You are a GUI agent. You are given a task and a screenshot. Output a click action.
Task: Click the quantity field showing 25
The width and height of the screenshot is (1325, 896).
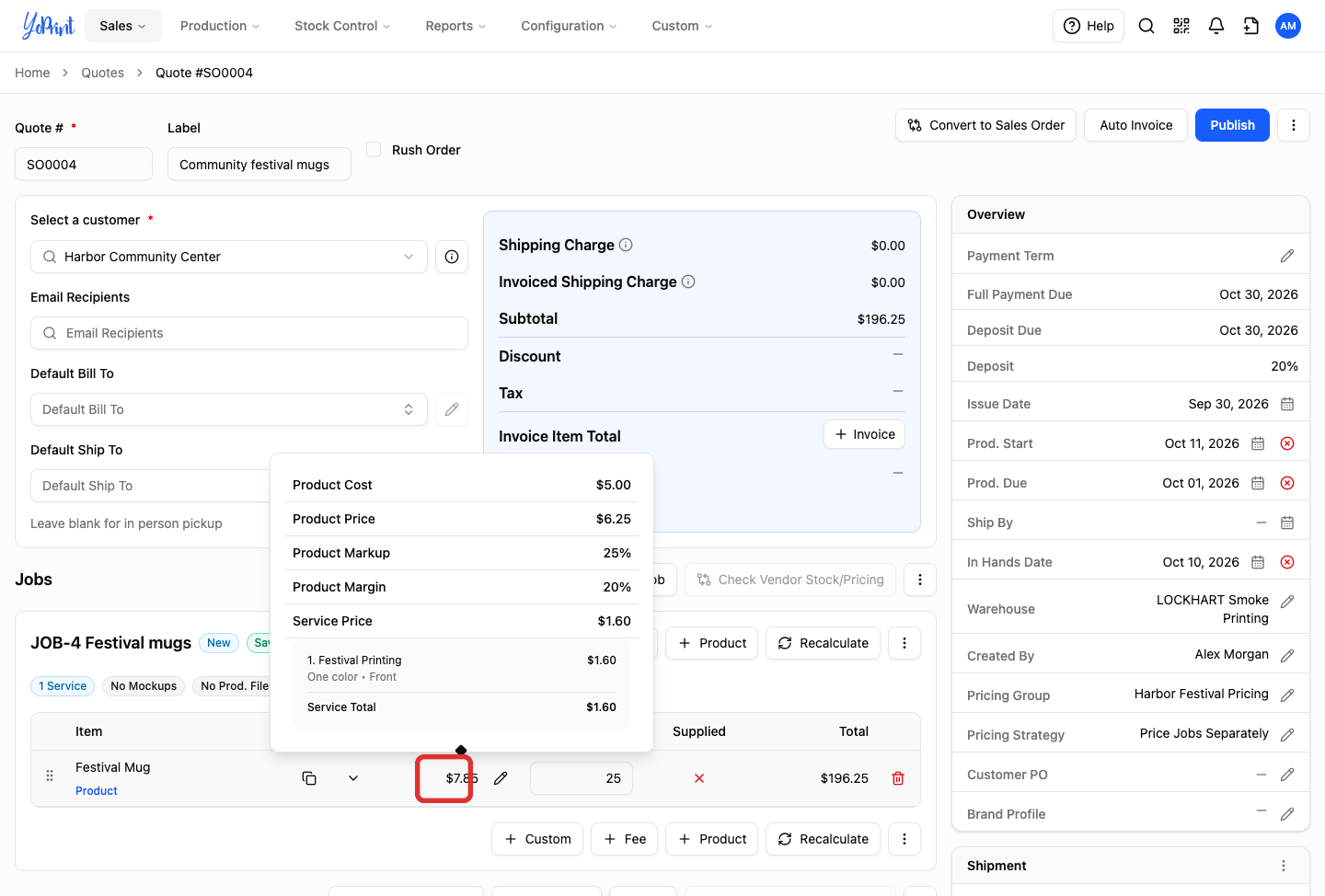(x=582, y=778)
